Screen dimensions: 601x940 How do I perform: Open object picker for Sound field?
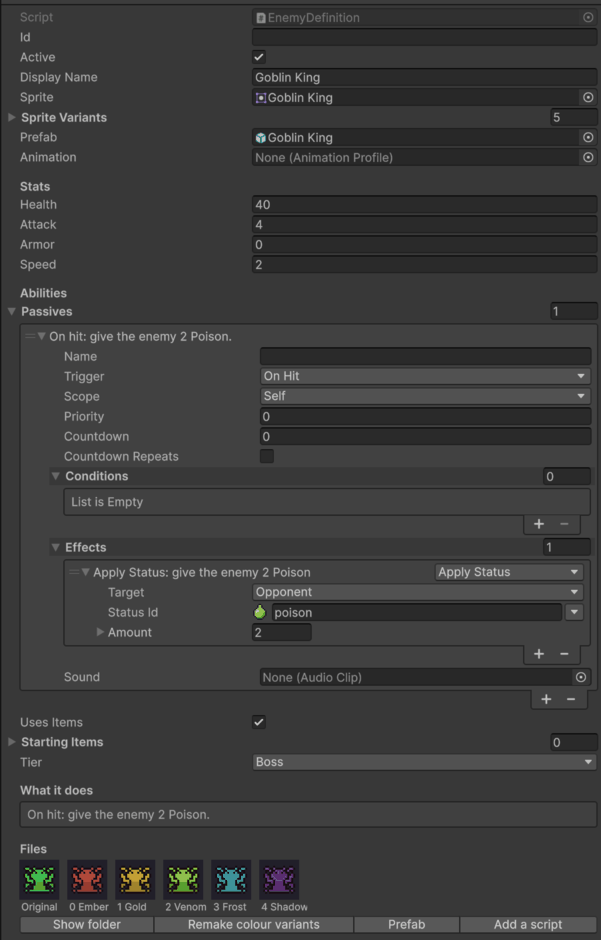581,677
